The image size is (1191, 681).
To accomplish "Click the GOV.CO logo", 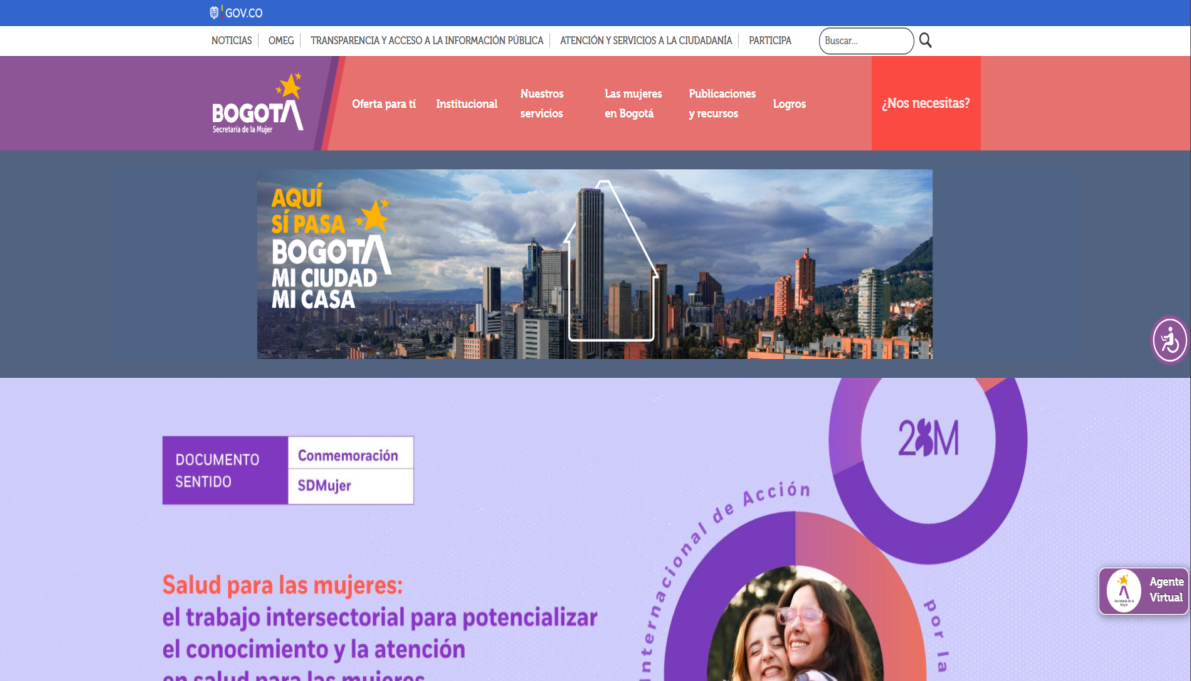I will coord(236,13).
